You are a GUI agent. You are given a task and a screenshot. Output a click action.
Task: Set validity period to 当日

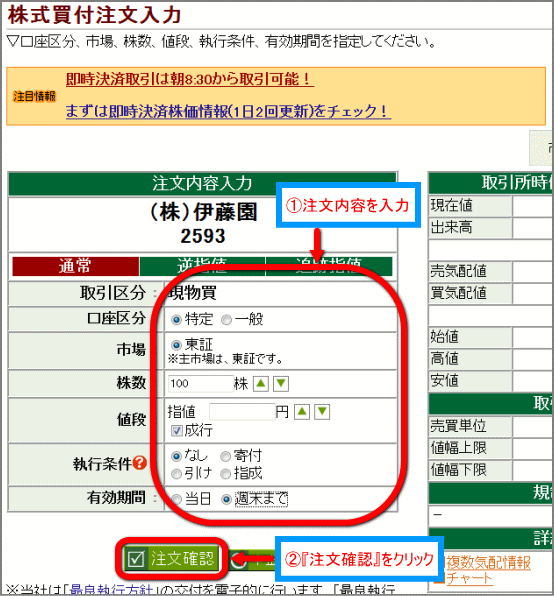(176, 499)
